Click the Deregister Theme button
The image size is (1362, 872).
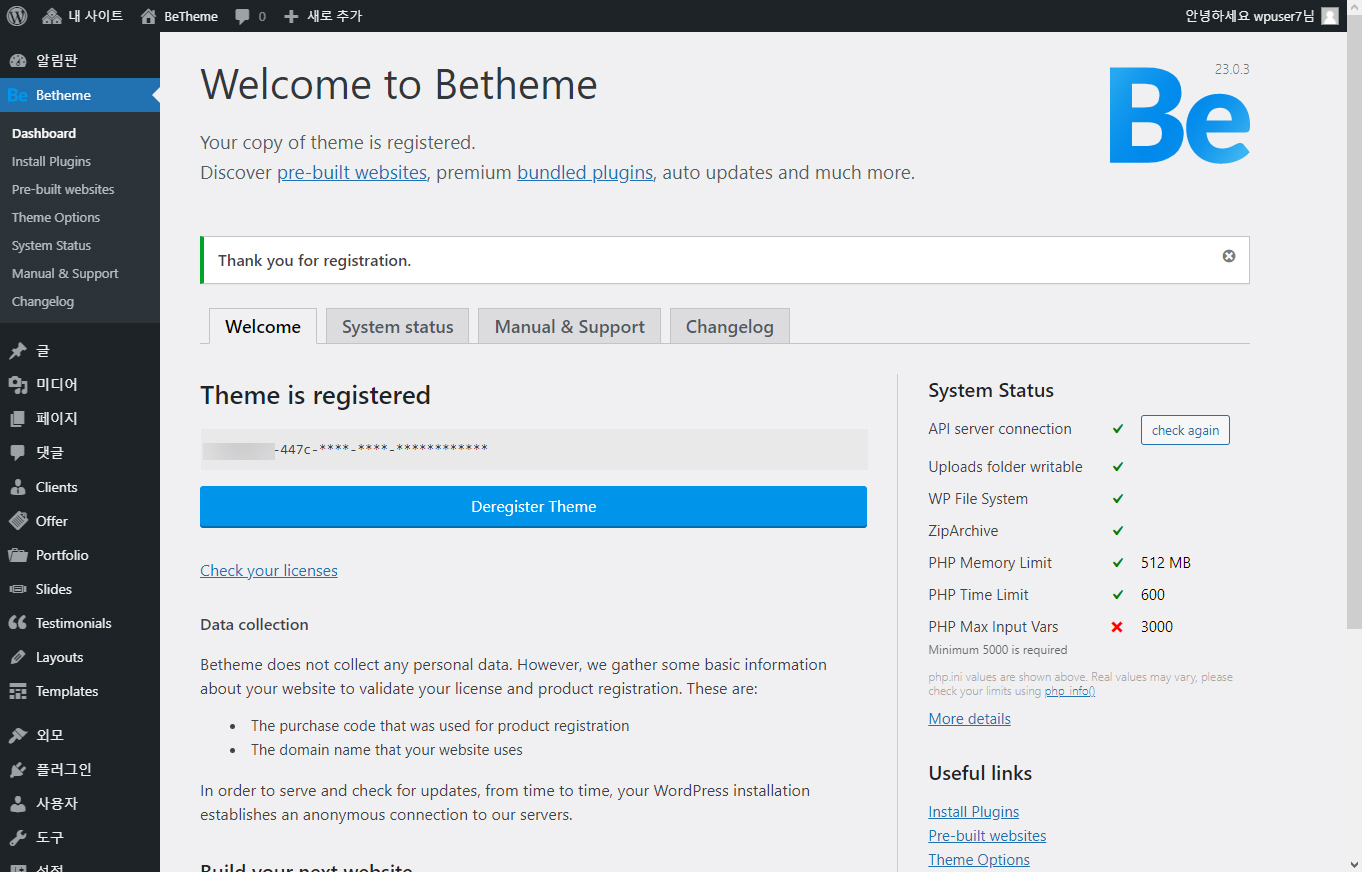pos(534,506)
